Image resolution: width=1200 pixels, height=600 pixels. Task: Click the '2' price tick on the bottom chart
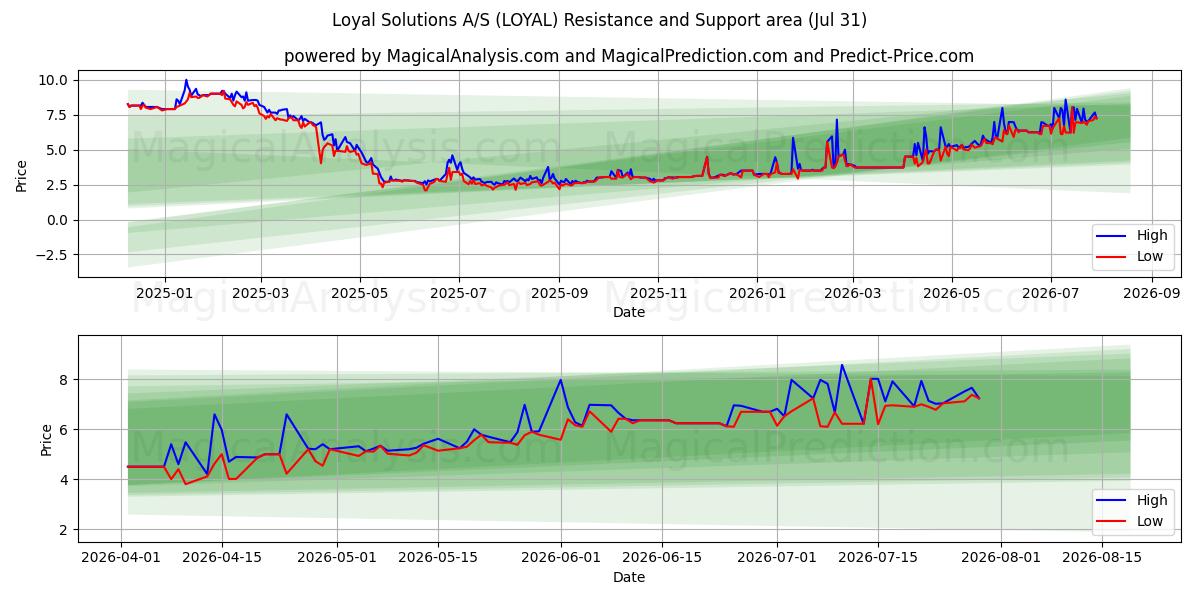[63, 530]
